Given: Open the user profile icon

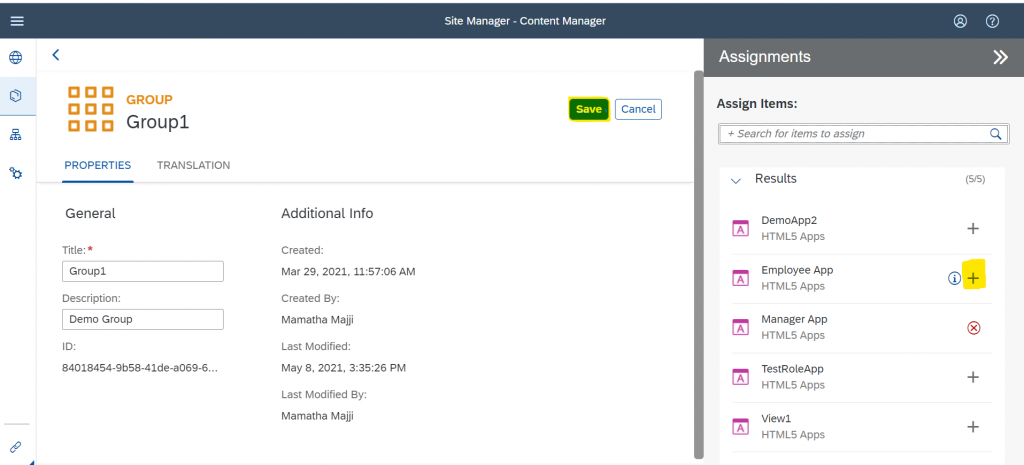Looking at the screenshot, I should coord(960,21).
